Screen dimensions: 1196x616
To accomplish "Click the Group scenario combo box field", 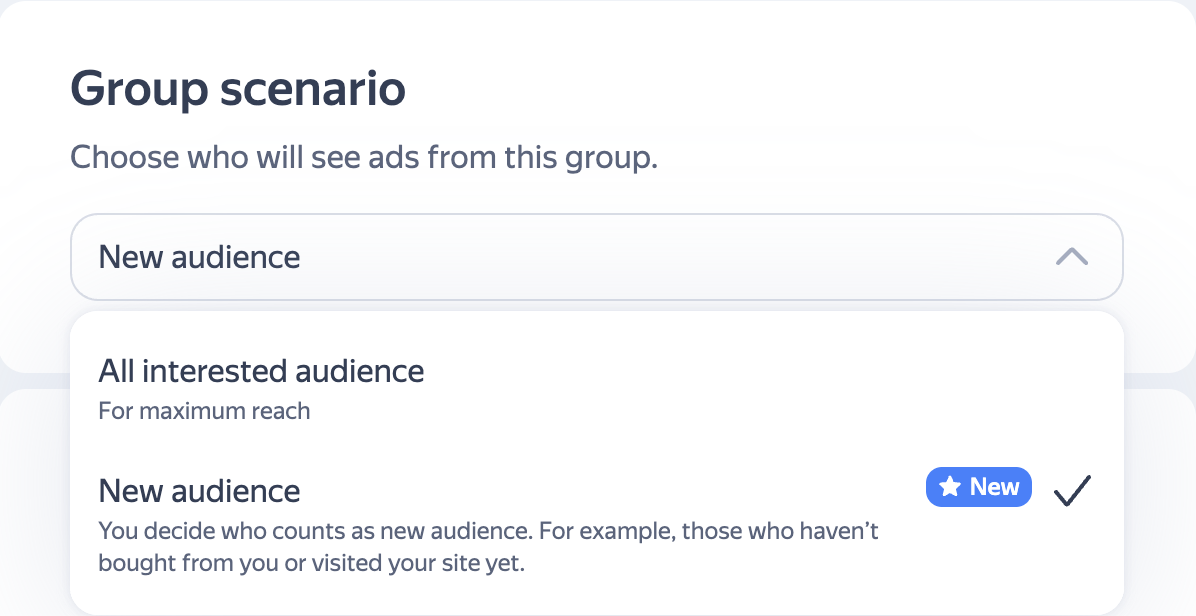I will 596,257.
